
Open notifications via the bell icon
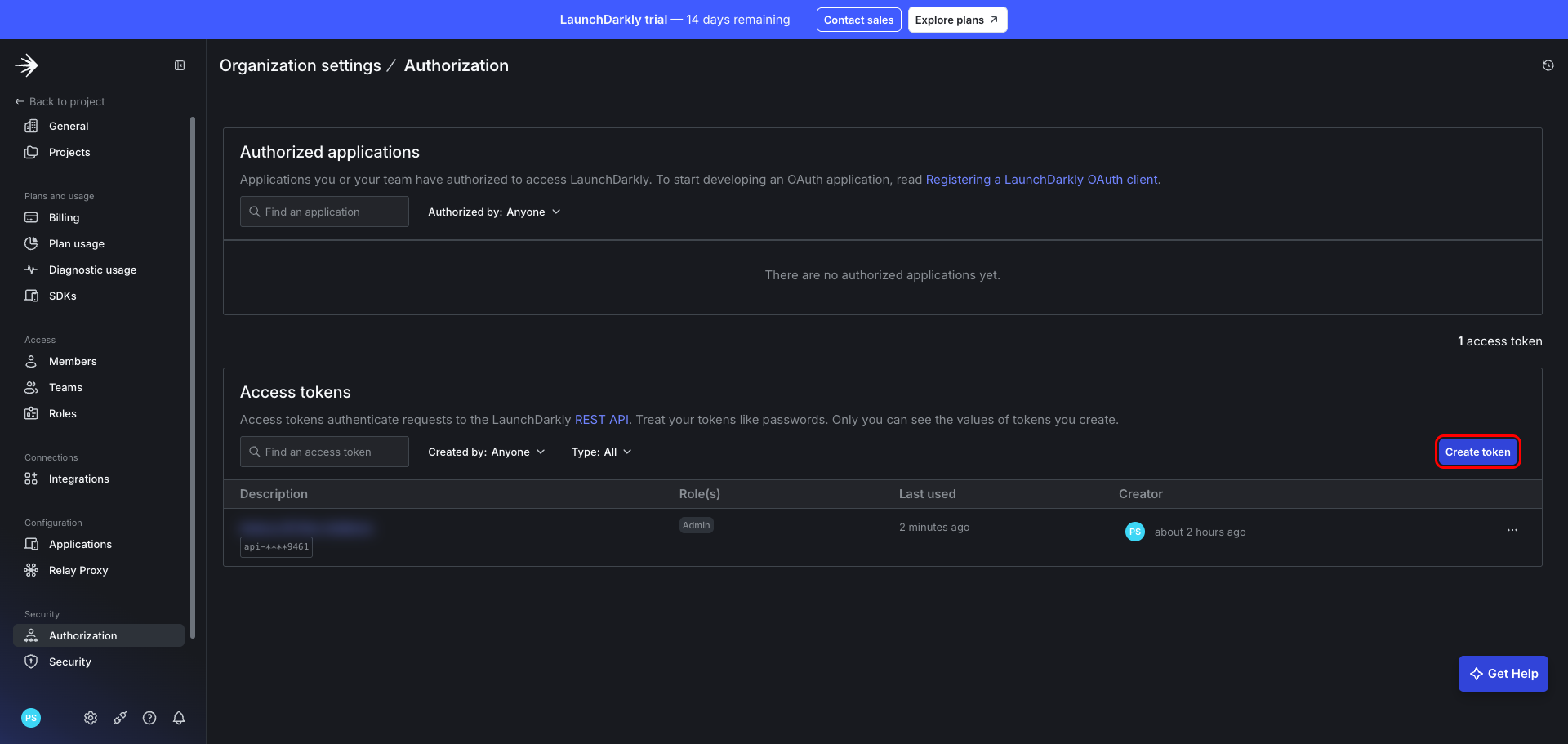(179, 718)
